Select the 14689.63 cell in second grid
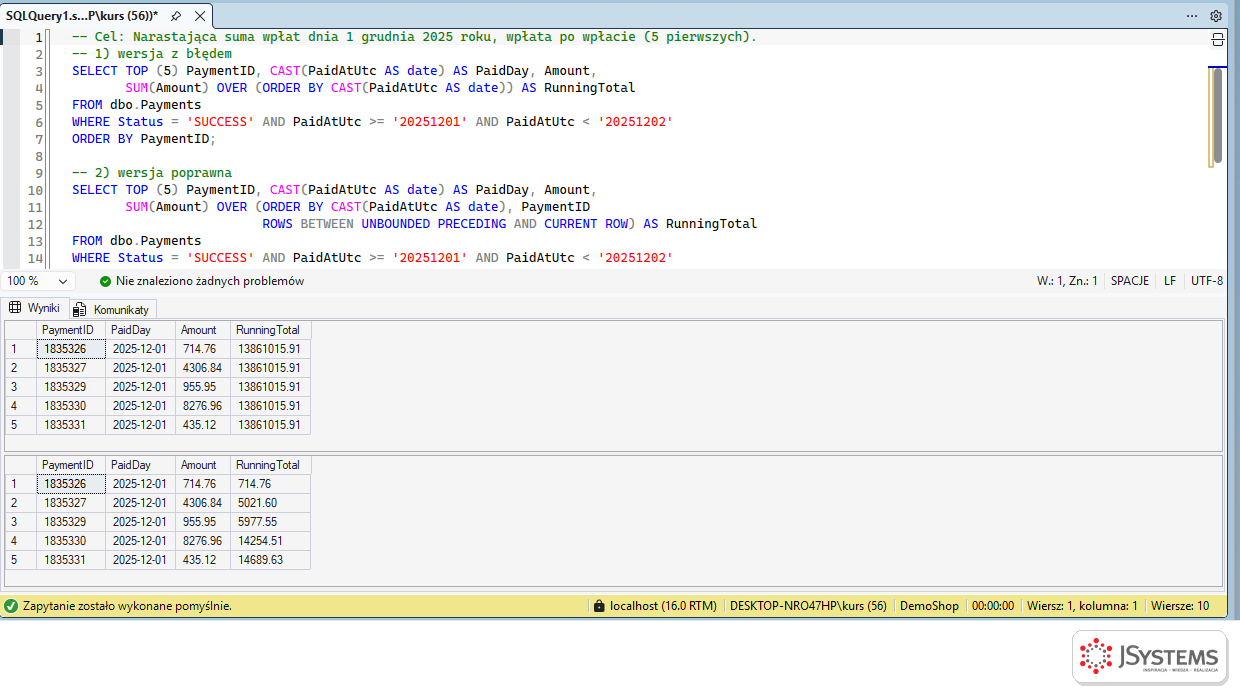This screenshot has height=692, width=1240. [x=270, y=560]
